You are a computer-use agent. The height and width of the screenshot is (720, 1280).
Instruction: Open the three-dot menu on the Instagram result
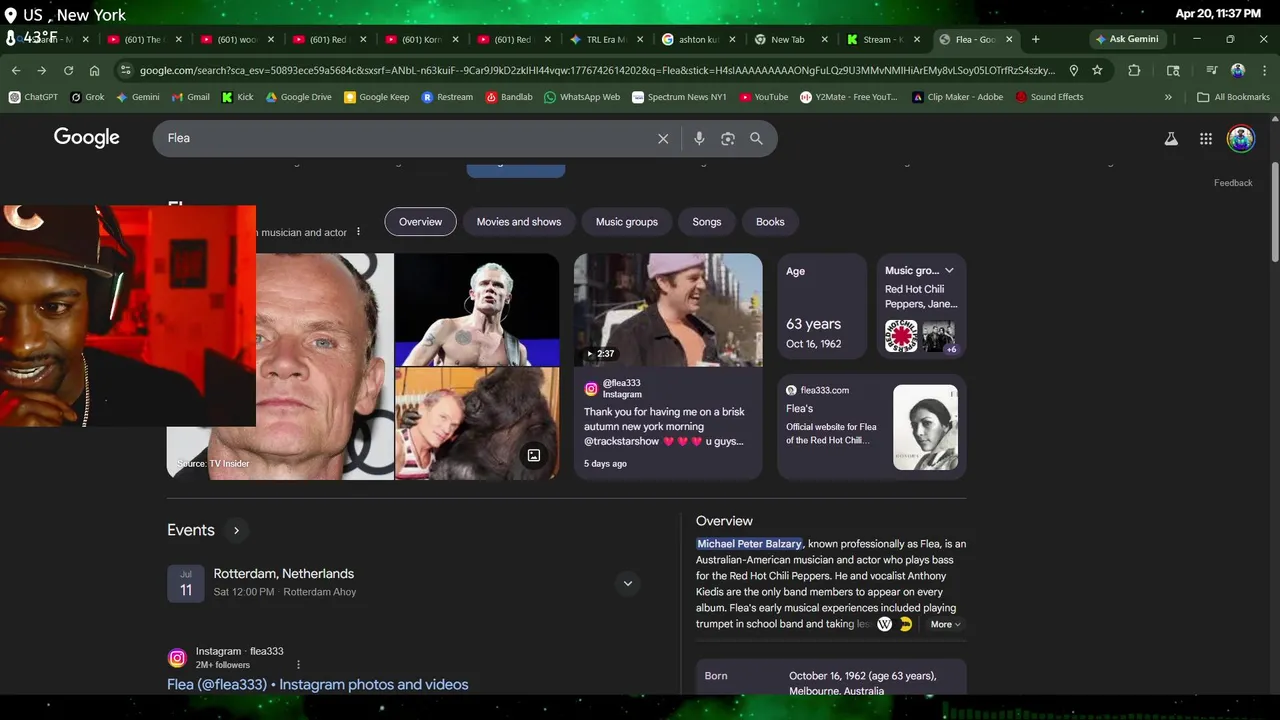point(298,664)
